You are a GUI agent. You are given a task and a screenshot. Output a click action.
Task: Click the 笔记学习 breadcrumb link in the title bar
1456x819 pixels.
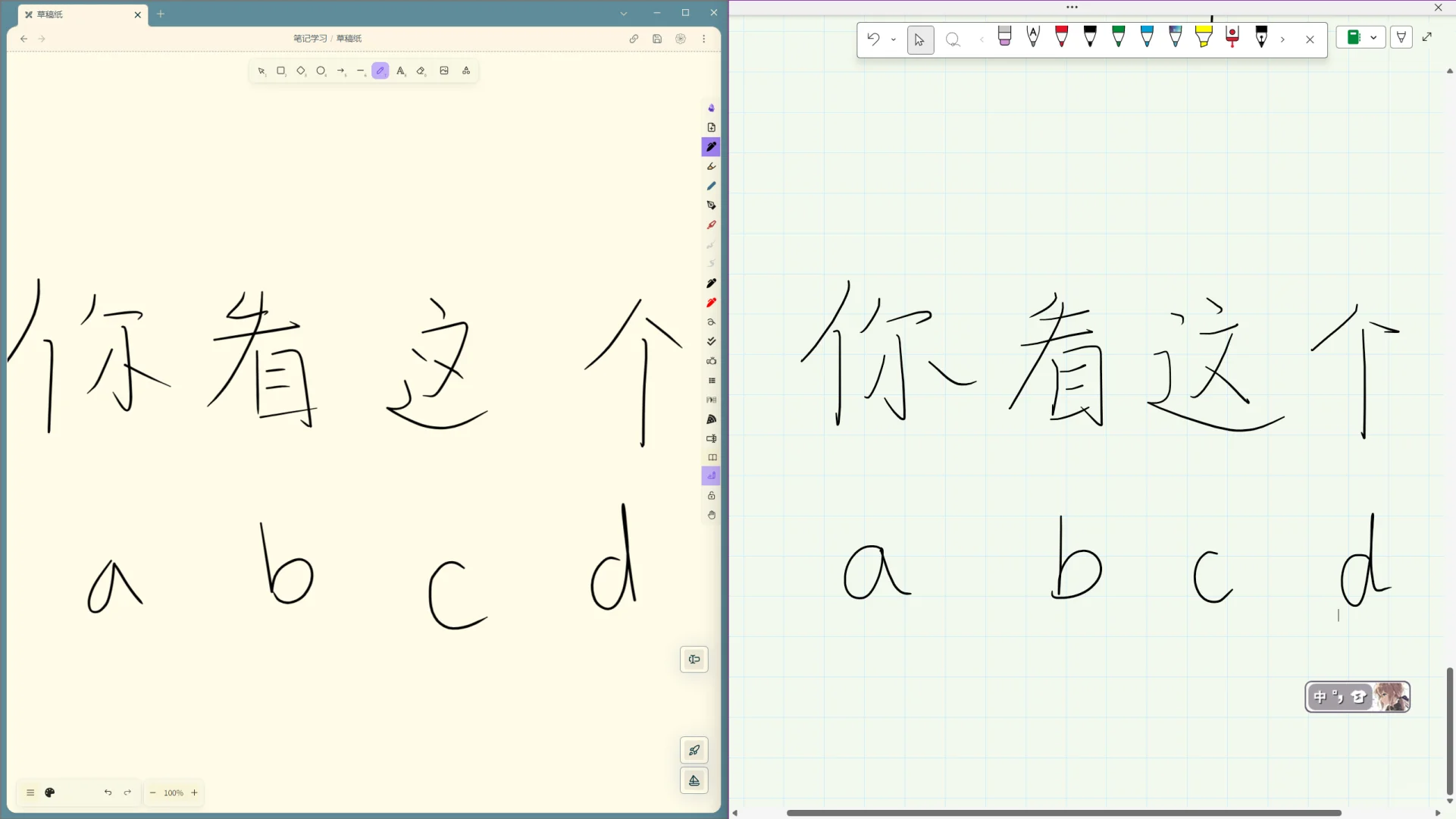(x=308, y=38)
